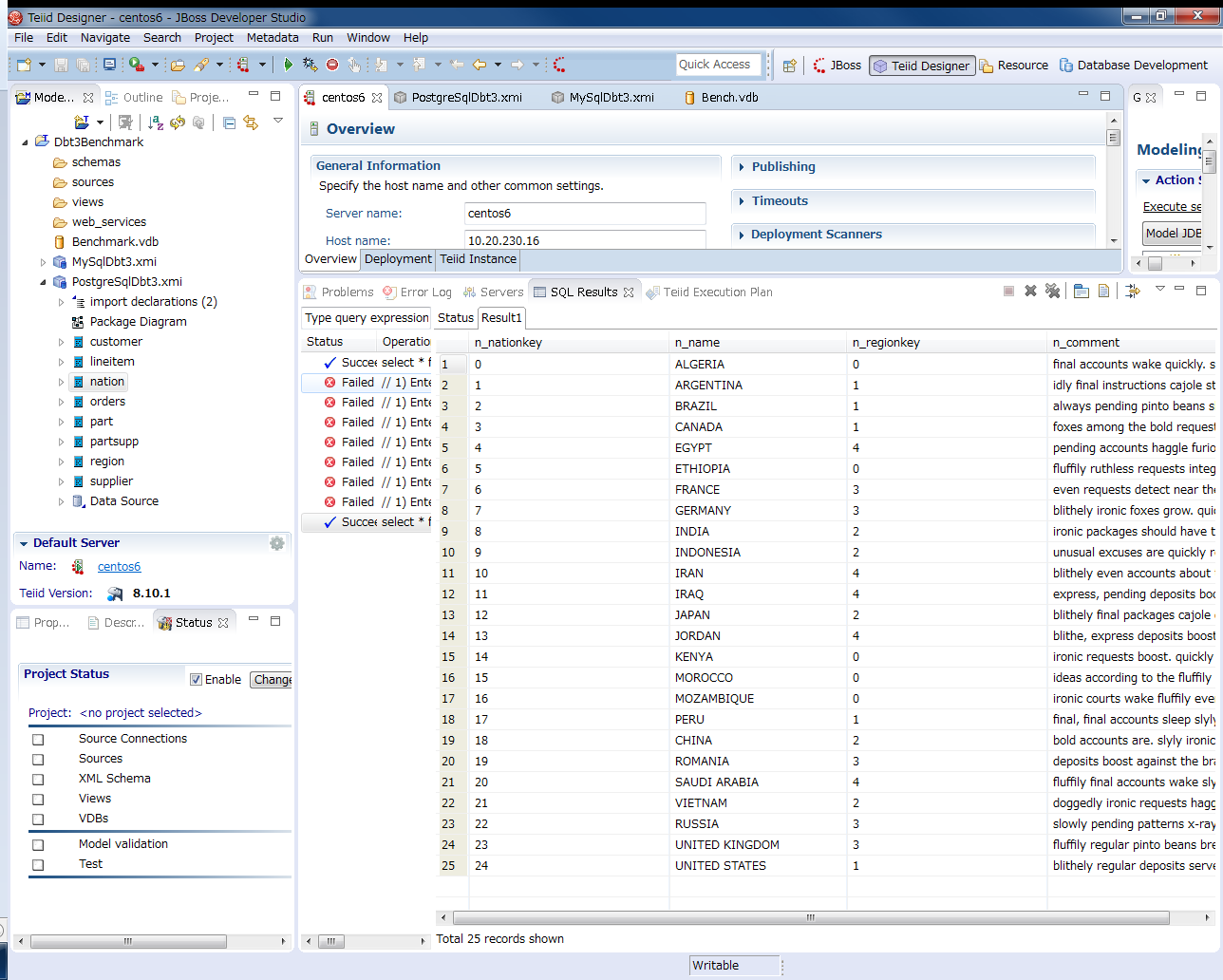Click the red Stop icon in toolbar
This screenshot has width=1223, height=980.
click(332, 65)
